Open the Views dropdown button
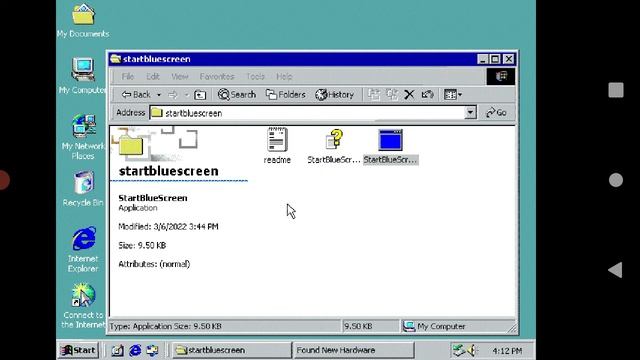 [453, 95]
